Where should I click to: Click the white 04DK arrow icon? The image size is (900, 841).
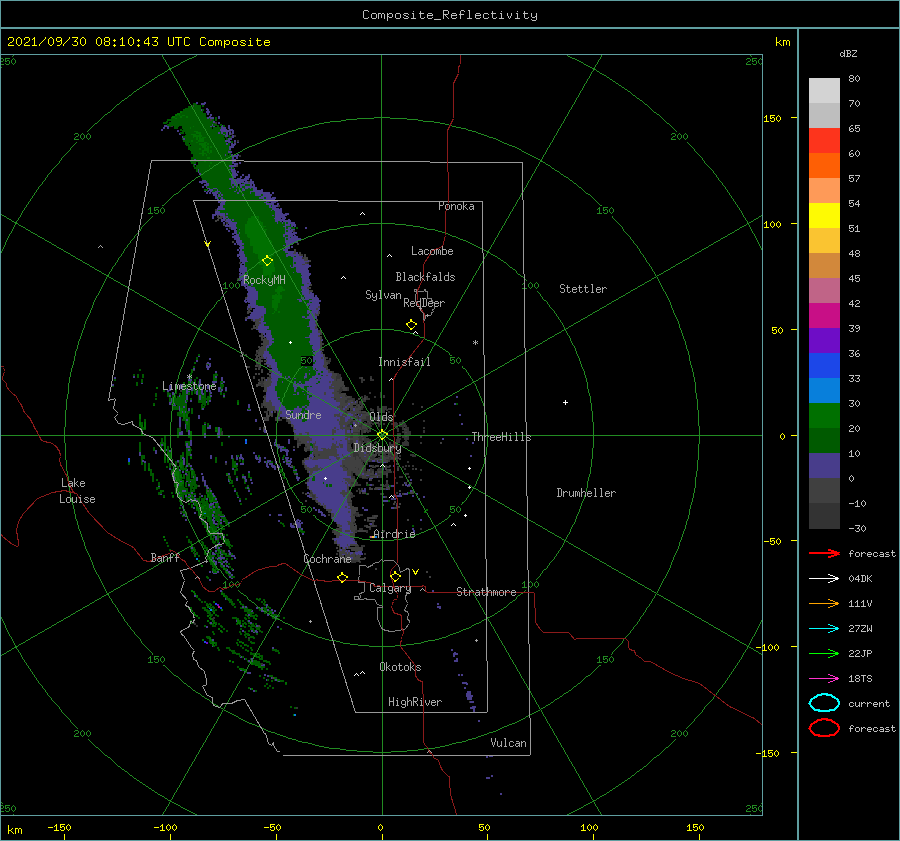point(824,578)
